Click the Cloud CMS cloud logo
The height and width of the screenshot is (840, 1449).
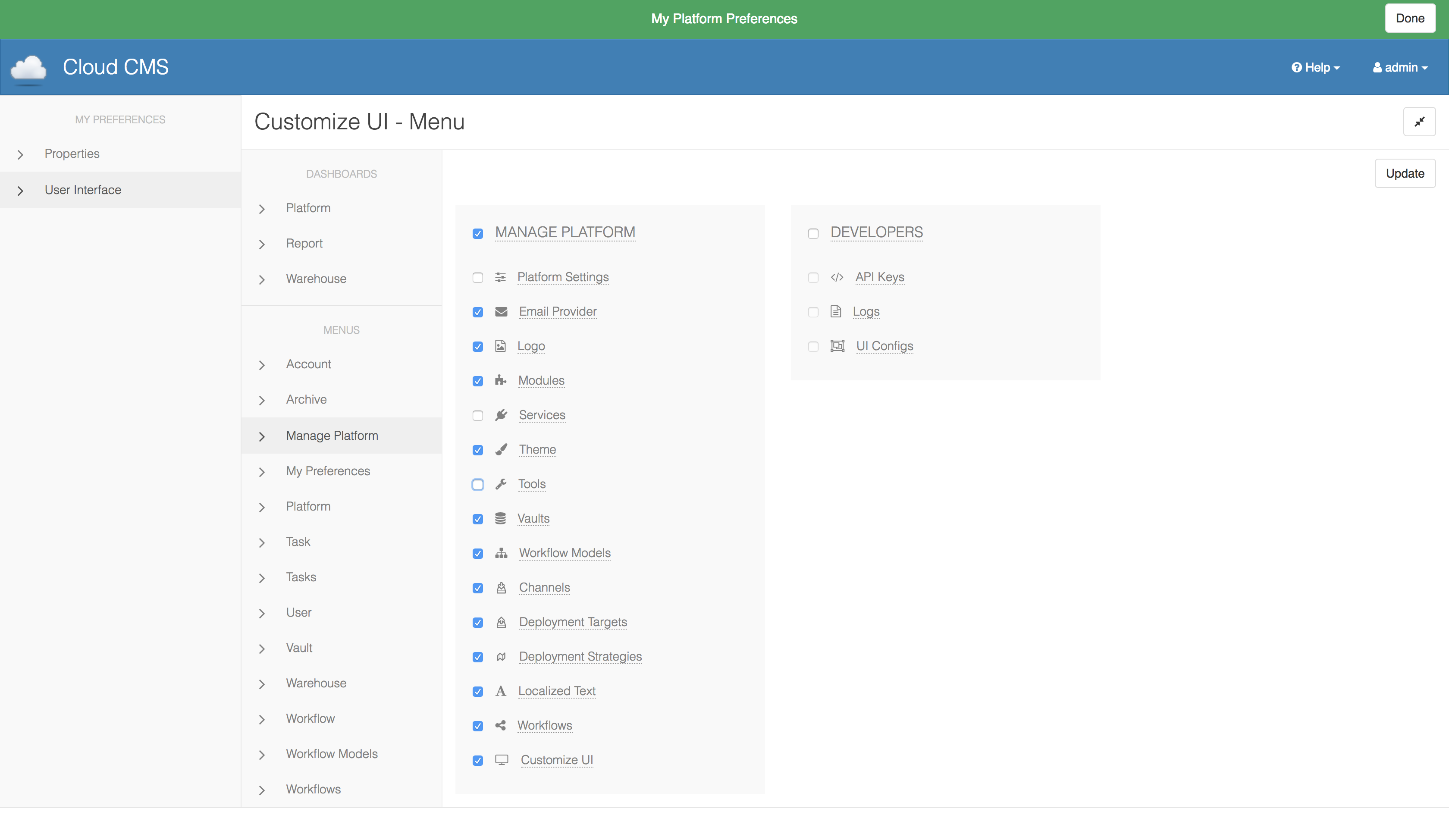pyautogui.click(x=29, y=68)
